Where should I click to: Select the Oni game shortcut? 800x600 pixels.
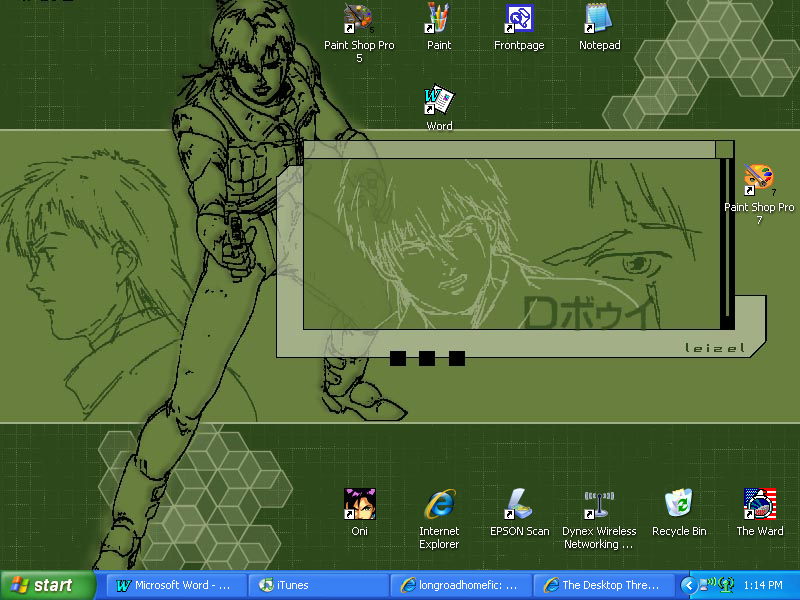click(x=359, y=512)
